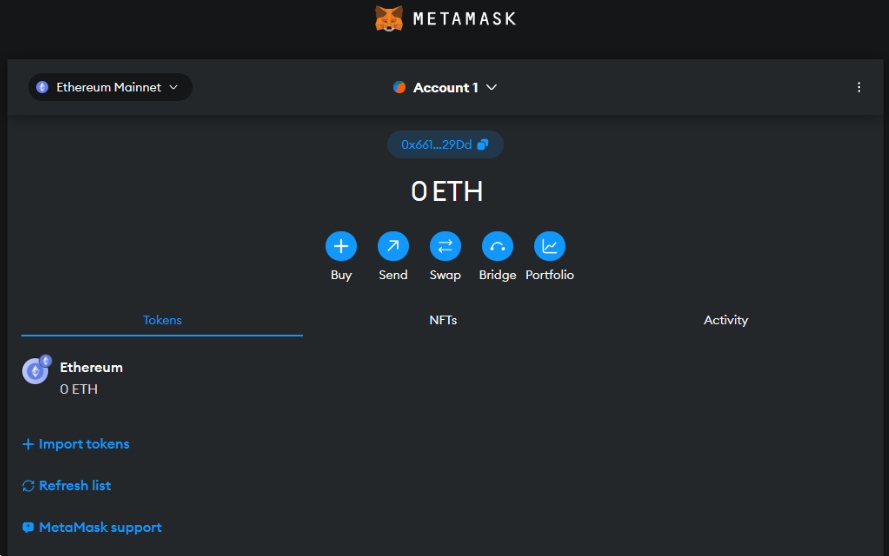Open the three-dot account options menu
This screenshot has width=889, height=556.
[858, 88]
